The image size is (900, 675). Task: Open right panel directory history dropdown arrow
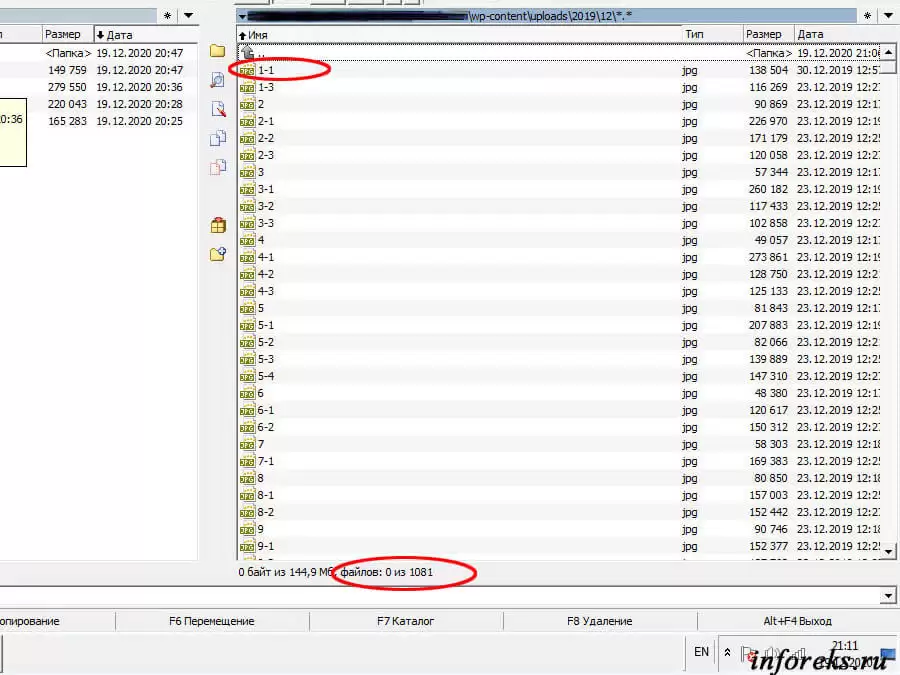tap(888, 16)
